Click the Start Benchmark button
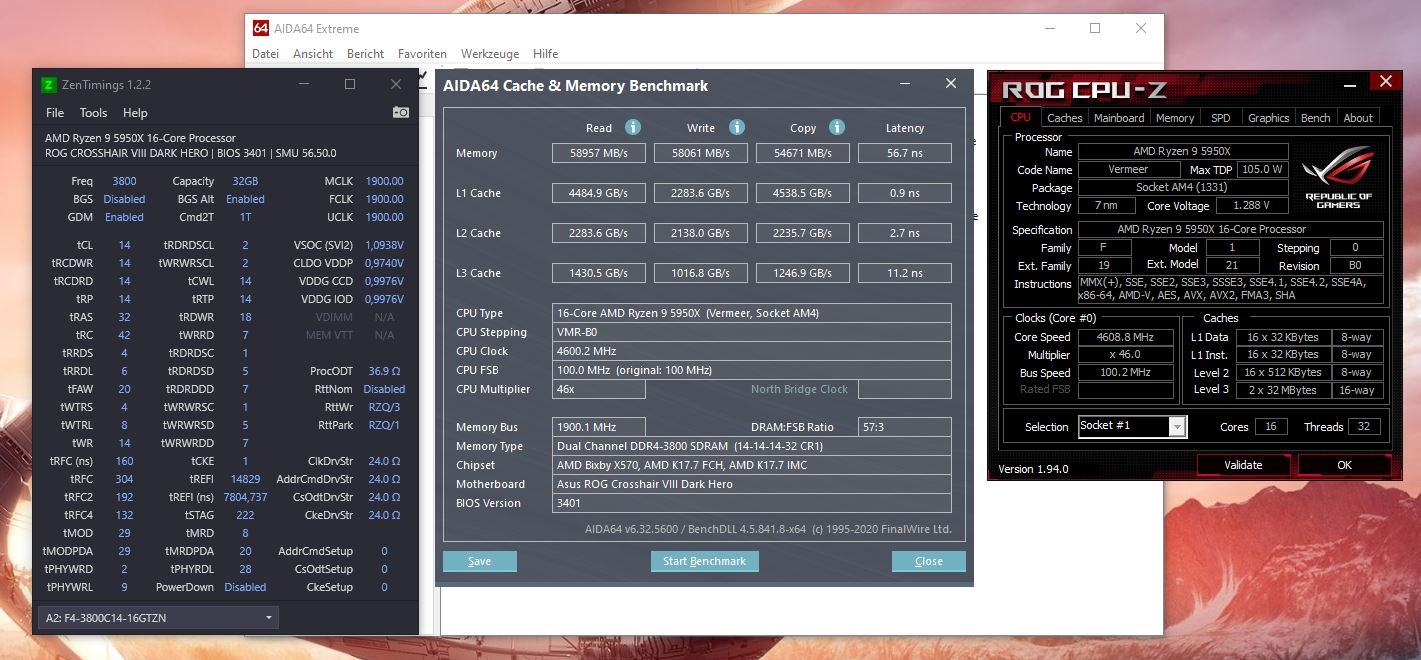This screenshot has width=1421, height=660. click(705, 561)
